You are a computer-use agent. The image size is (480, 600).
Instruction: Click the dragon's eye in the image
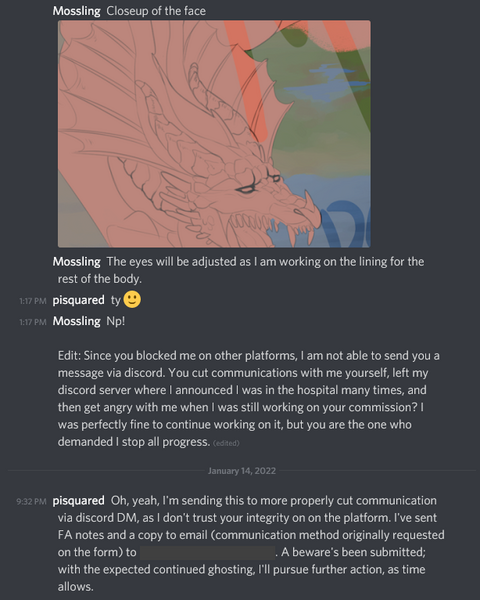(x=245, y=189)
